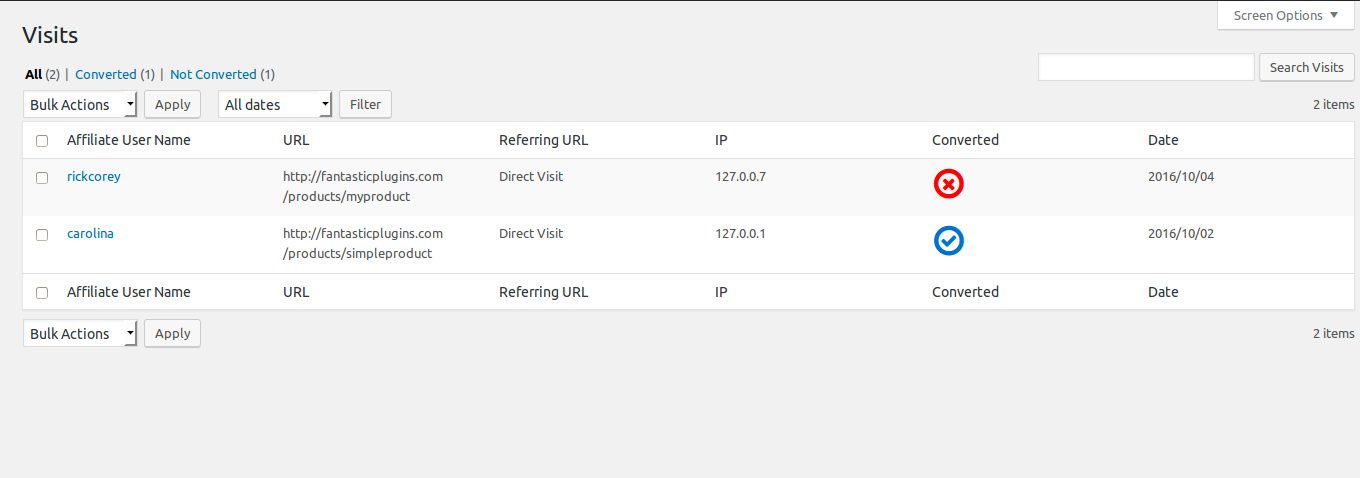
Task: Open the top Bulk Actions dropdown
Action: pos(80,105)
